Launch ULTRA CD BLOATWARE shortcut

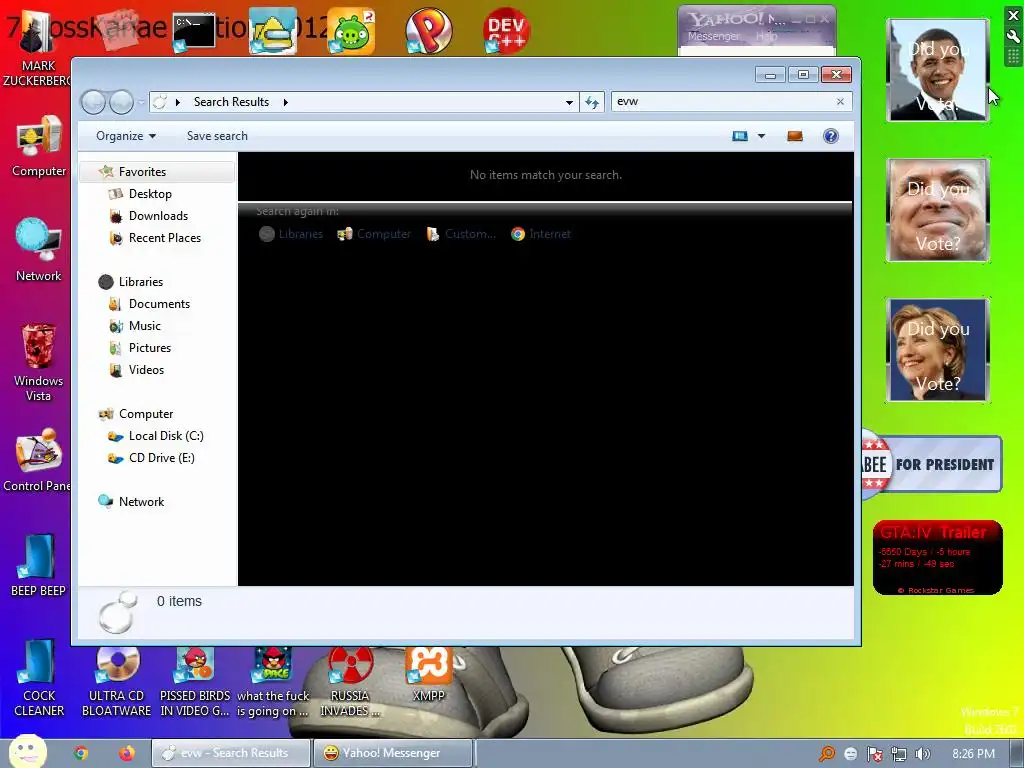tap(117, 682)
